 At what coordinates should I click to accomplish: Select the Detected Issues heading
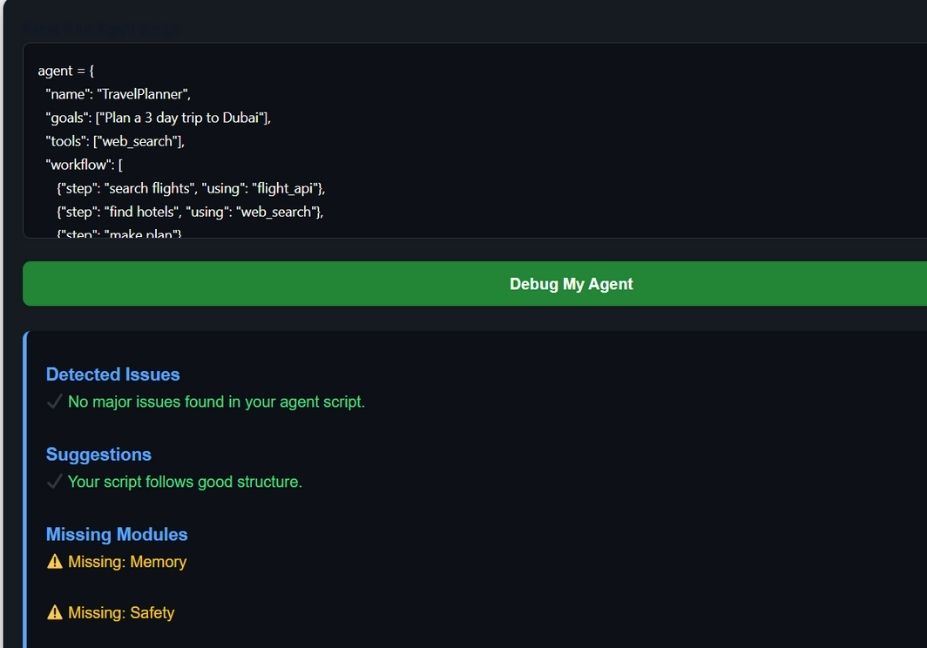113,374
